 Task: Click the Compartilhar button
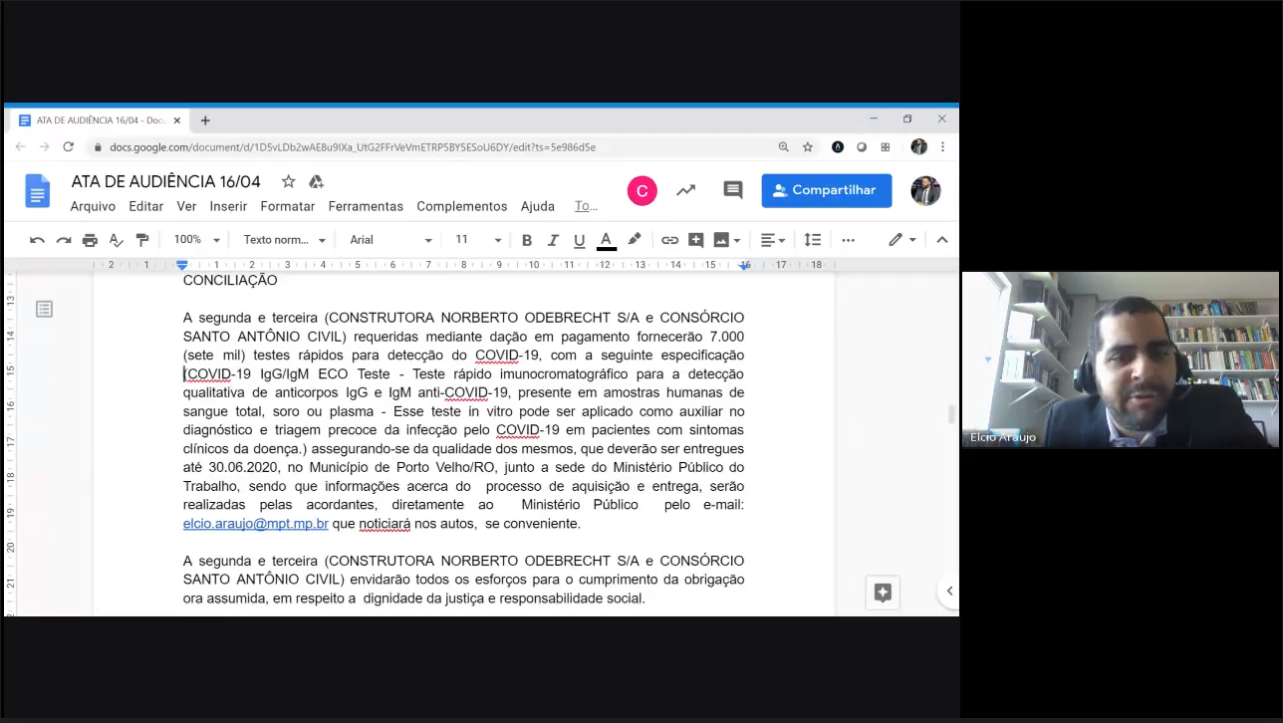tap(826, 190)
